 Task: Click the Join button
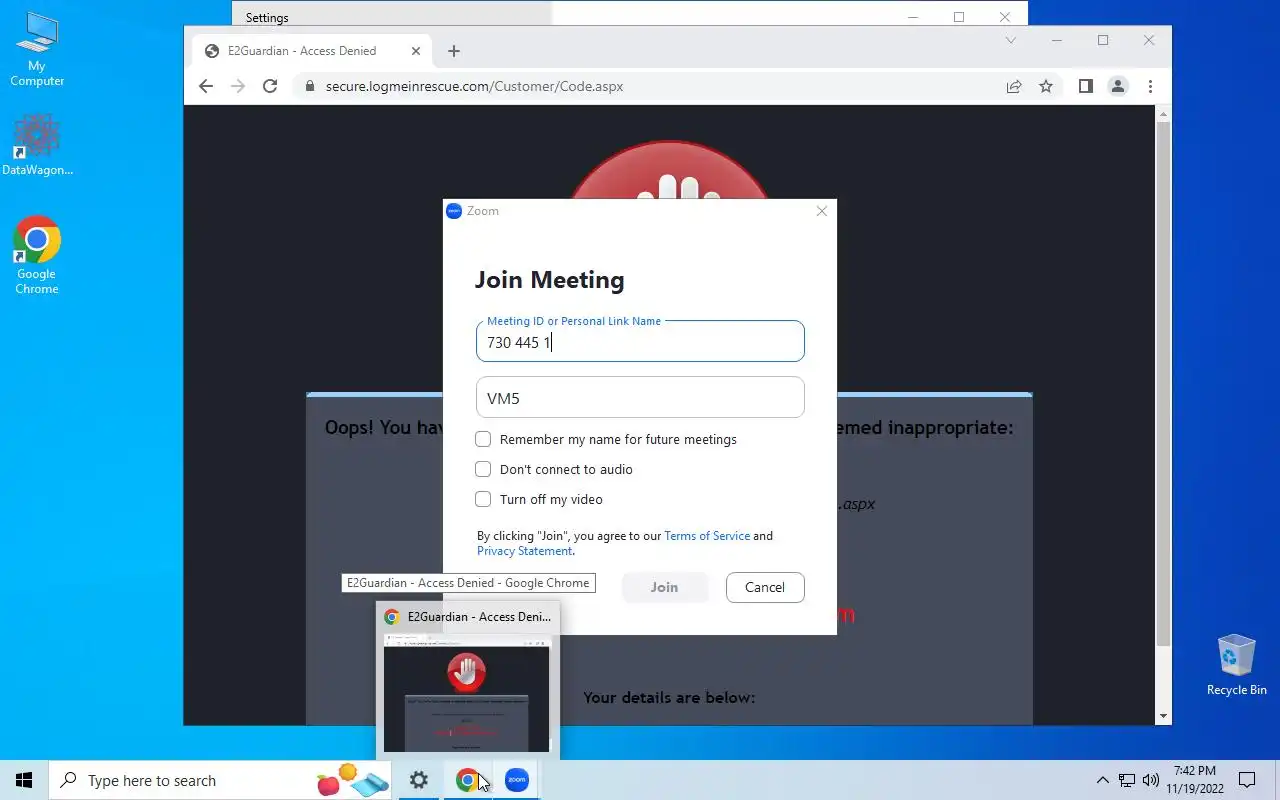tap(665, 587)
